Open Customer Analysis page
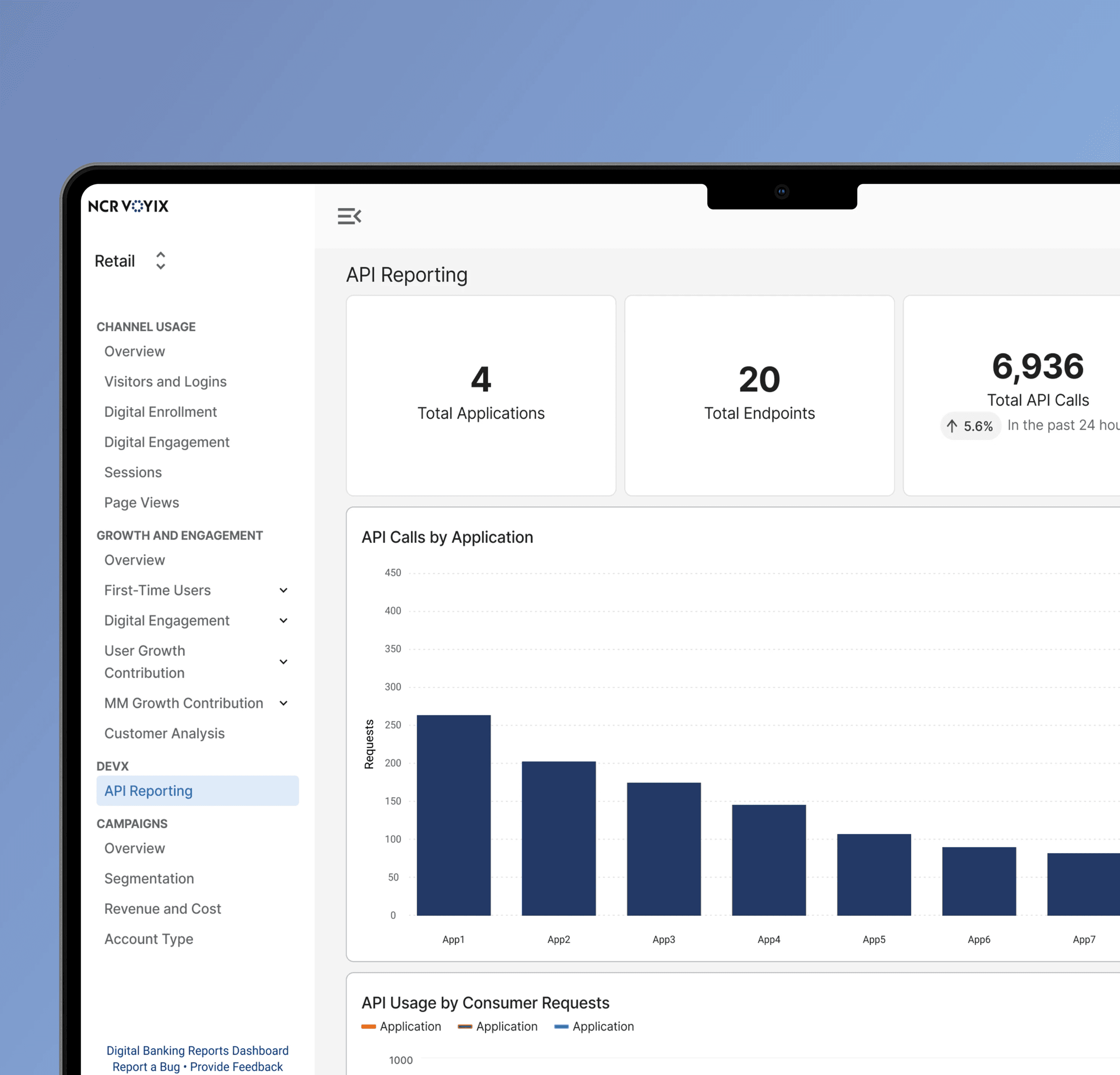This screenshot has height=1075, width=1120. click(x=164, y=733)
